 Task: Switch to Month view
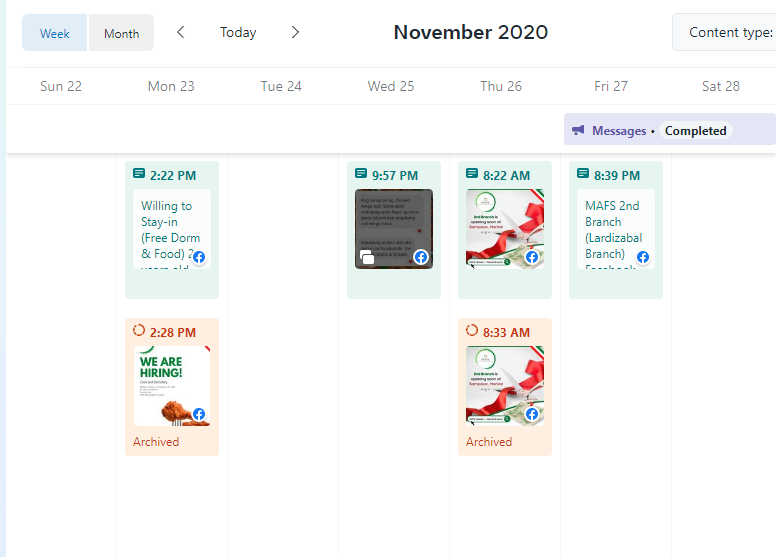[x=121, y=33]
